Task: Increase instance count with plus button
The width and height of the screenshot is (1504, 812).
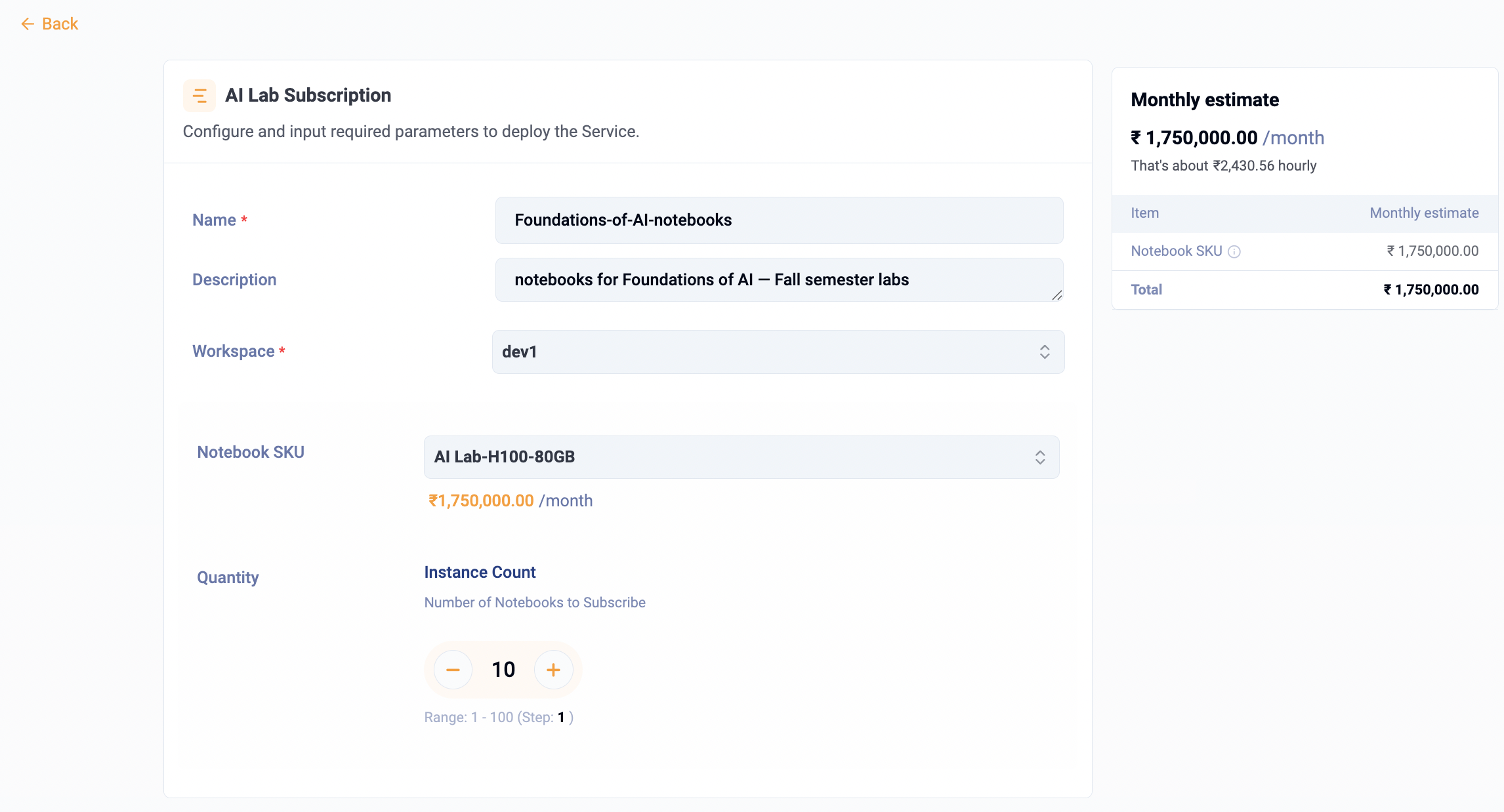Action: (x=553, y=670)
